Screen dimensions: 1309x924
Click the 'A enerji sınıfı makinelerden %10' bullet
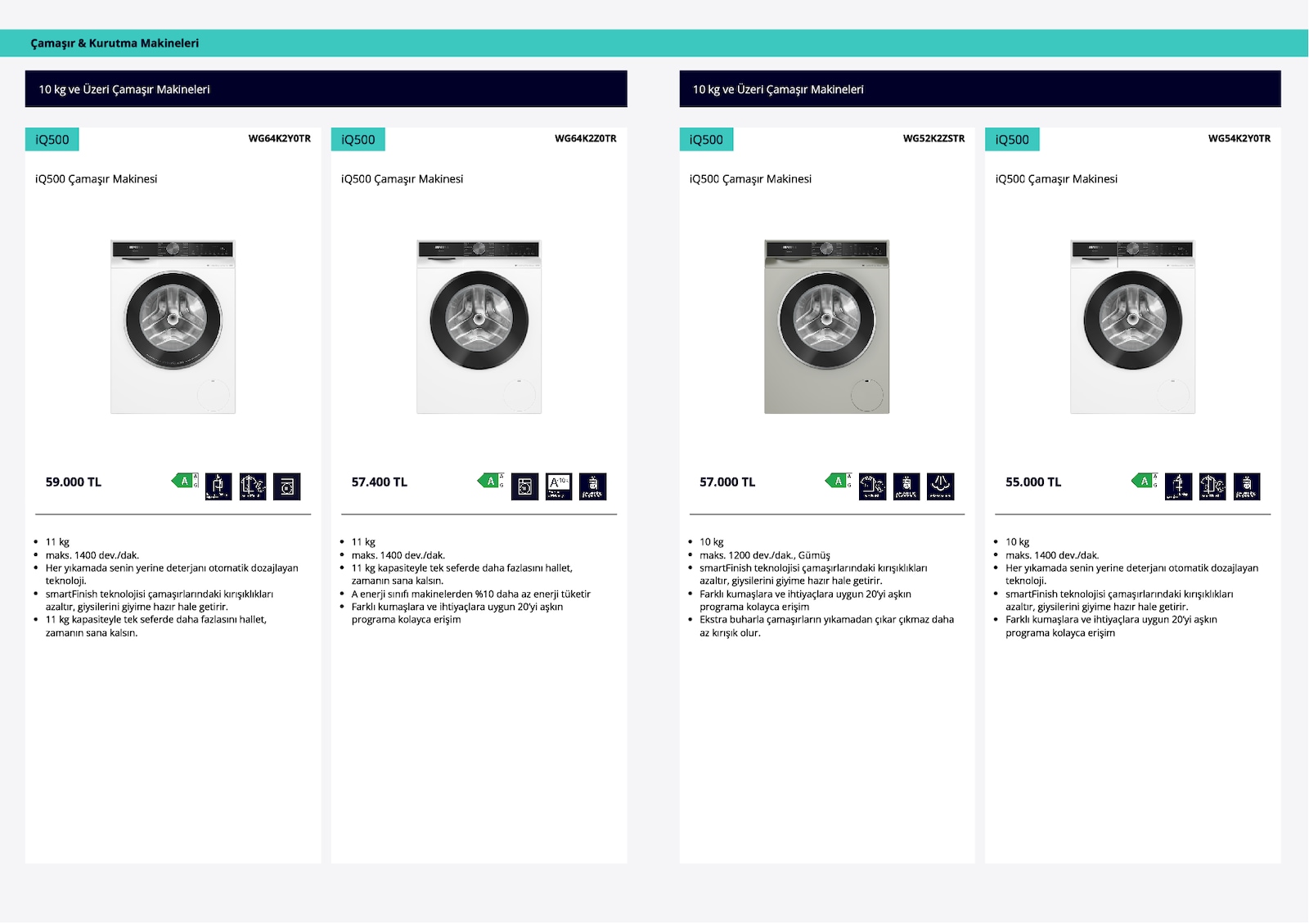[471, 594]
